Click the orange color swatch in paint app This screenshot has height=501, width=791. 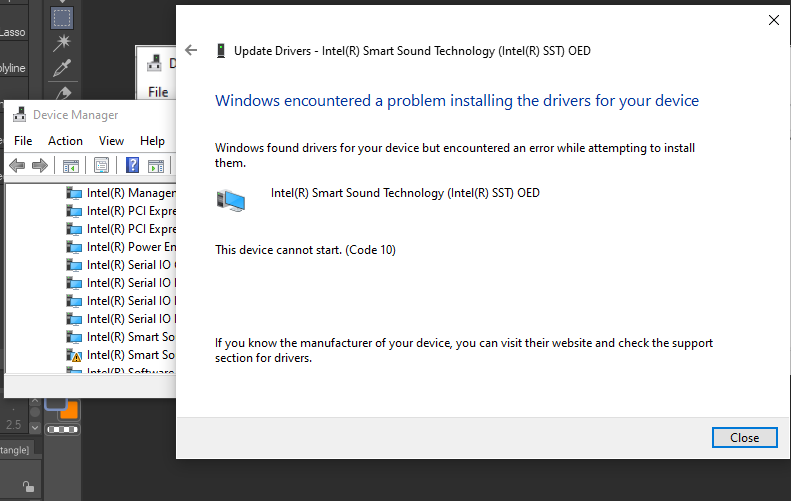[70, 410]
